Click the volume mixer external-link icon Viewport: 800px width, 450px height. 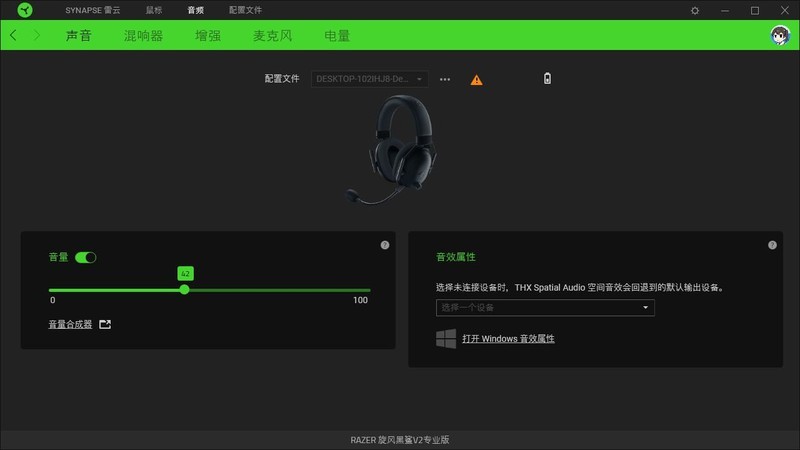pyautogui.click(x=105, y=324)
